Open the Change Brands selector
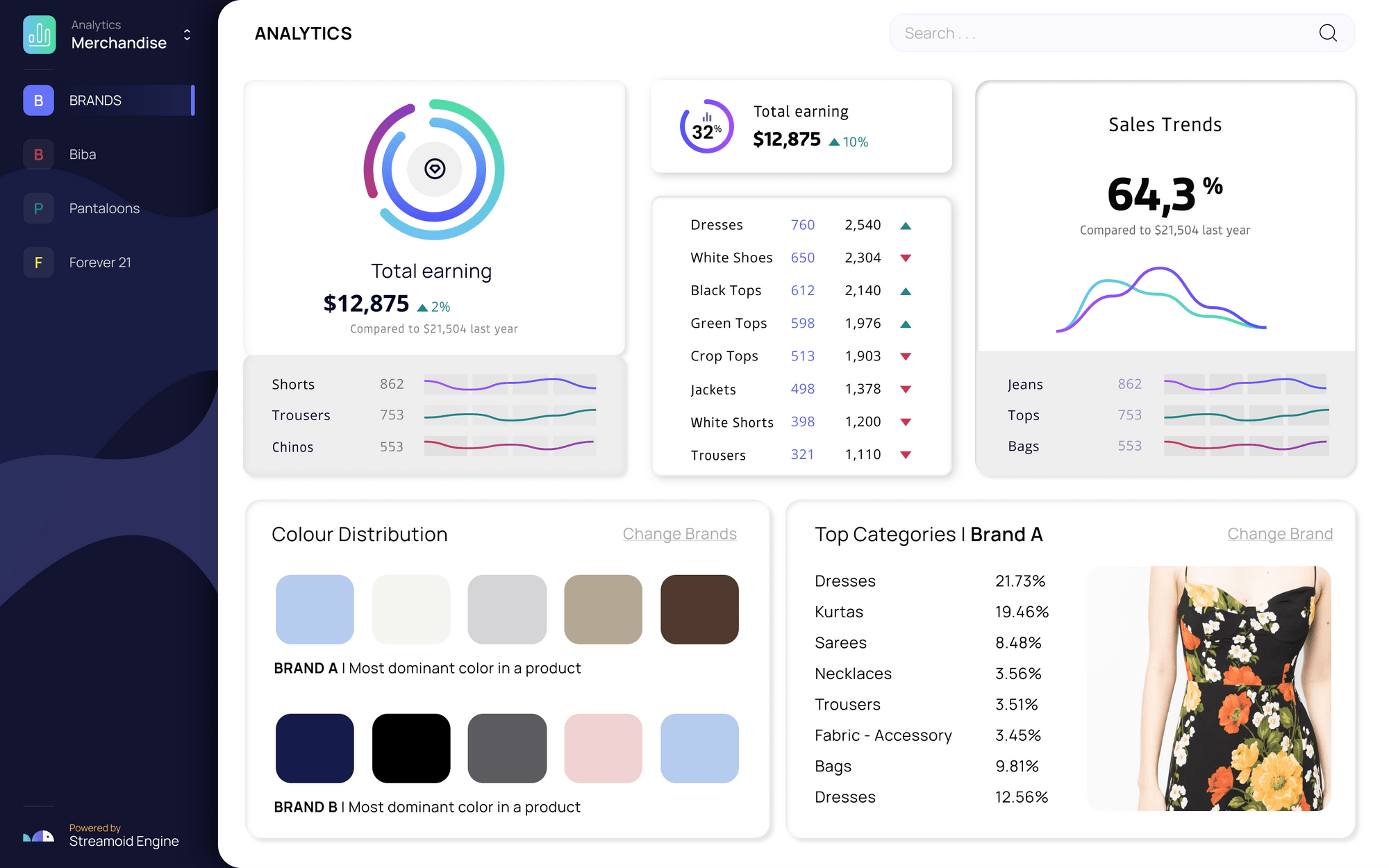The image size is (1389, 868). (x=679, y=533)
